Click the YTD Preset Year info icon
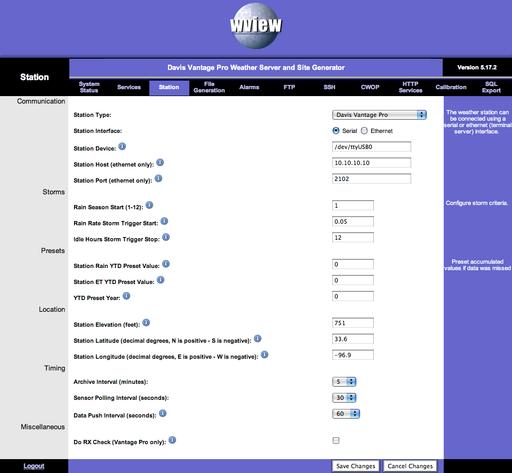This screenshot has width=512, height=473. 126,296
